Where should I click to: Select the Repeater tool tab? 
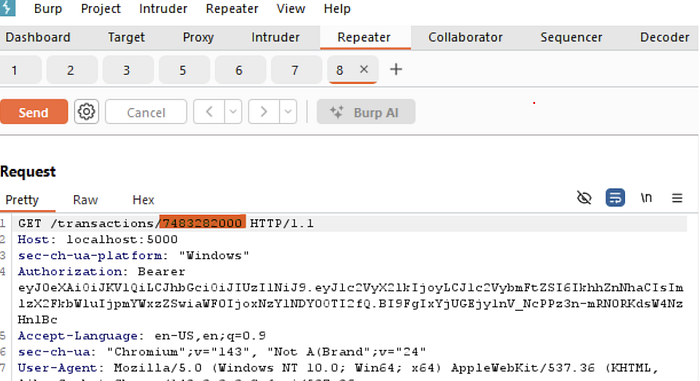[x=364, y=37]
